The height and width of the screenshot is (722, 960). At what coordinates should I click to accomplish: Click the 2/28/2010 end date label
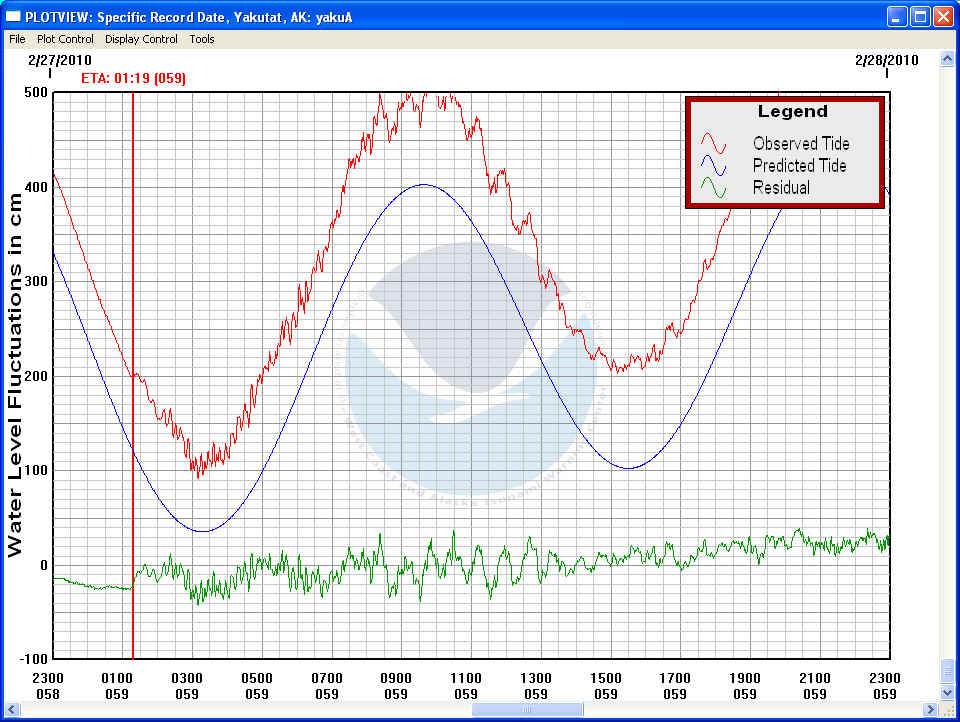[x=886, y=60]
